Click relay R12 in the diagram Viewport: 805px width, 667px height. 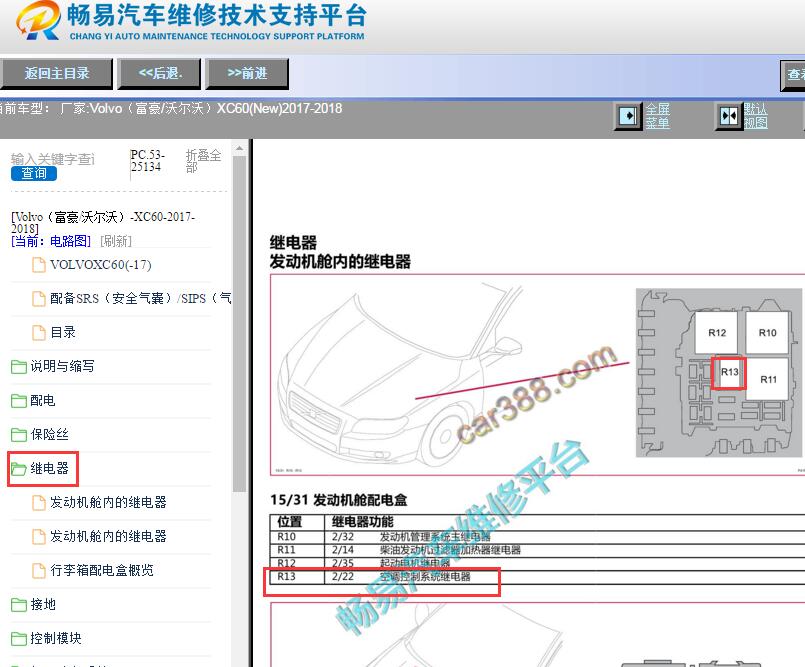[x=717, y=333]
